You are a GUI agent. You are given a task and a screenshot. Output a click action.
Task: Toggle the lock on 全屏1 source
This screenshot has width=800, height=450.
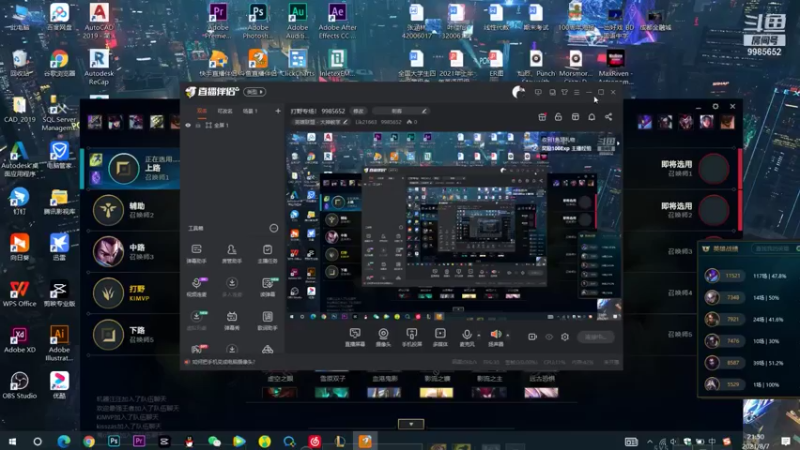(x=198, y=126)
